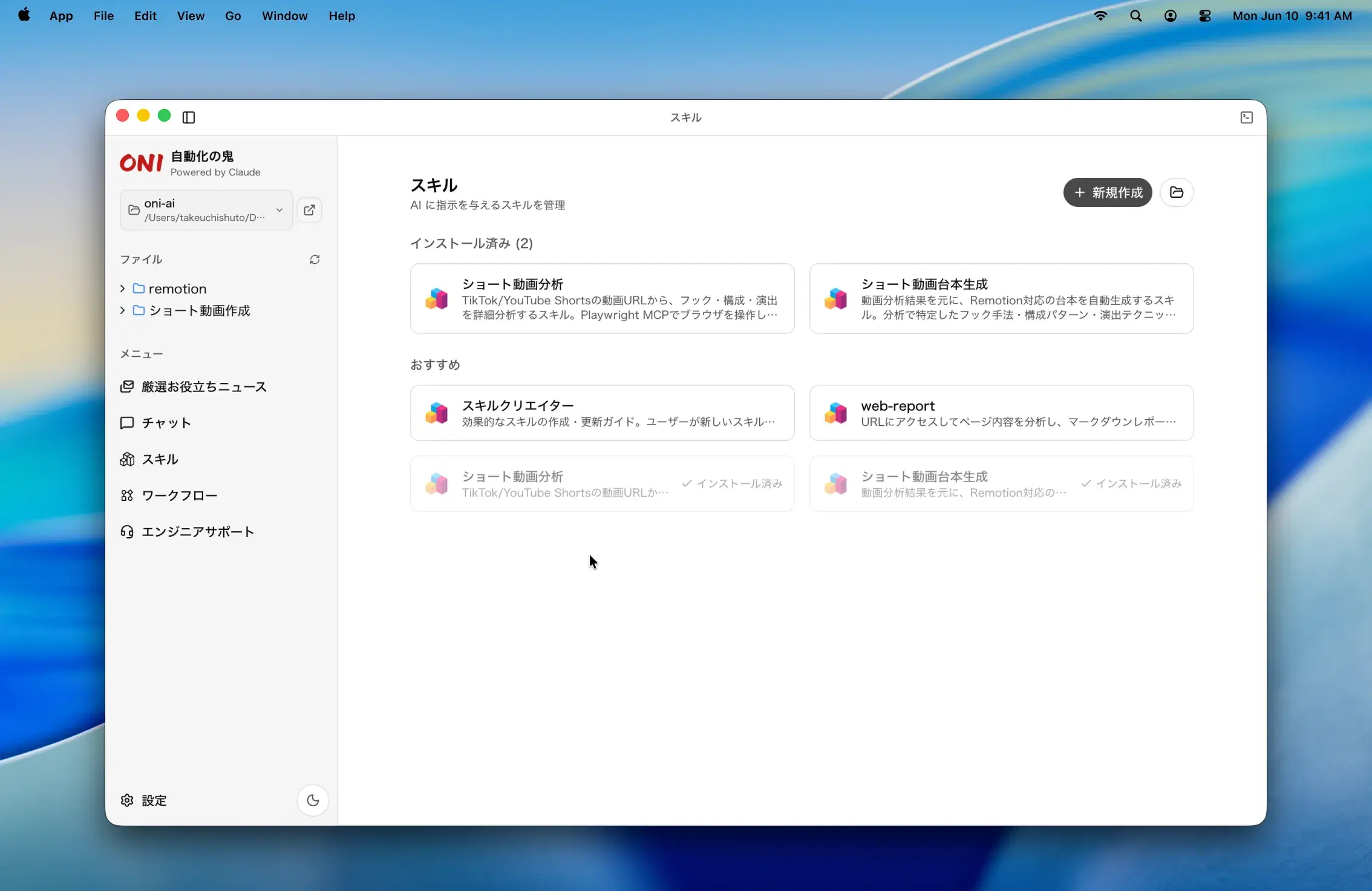Open エンジニアサポート from the sidebar
This screenshot has height=891, width=1372.
[x=198, y=532]
